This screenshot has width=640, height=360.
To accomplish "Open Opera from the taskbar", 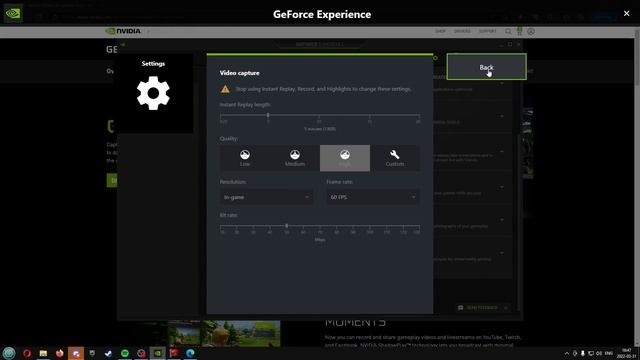I will coord(27,353).
